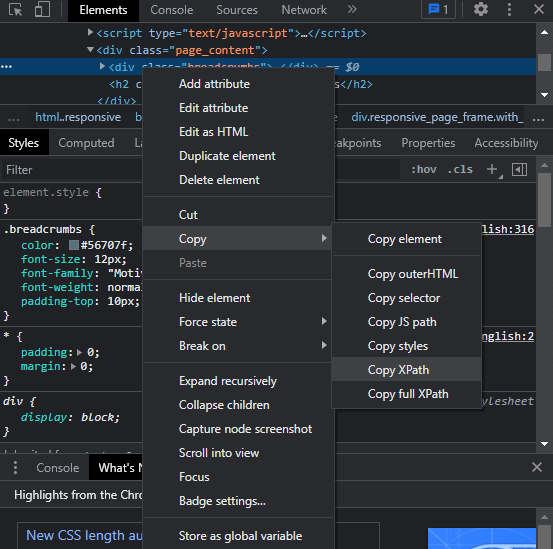The image size is (553, 549).
Task: Open the issues message counter badge
Action: click(x=438, y=10)
